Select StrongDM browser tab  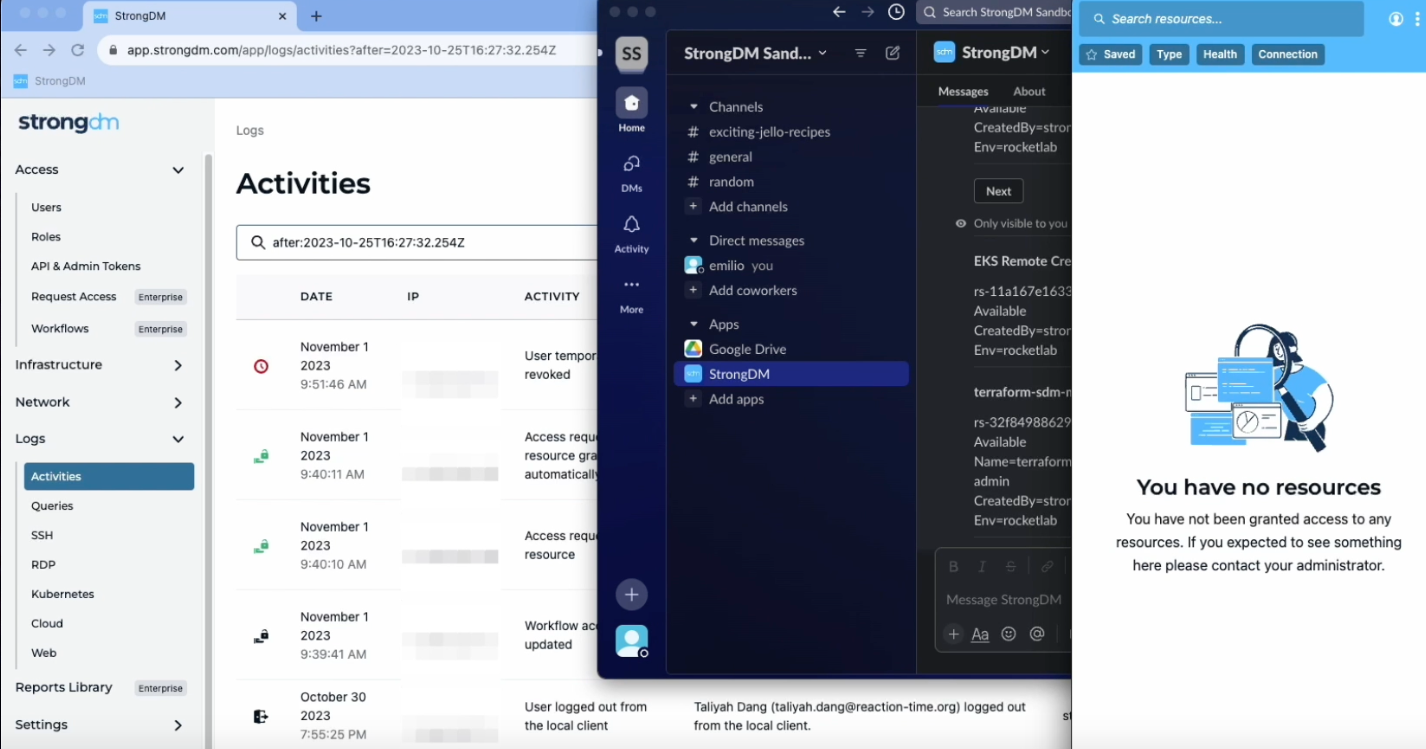(189, 17)
